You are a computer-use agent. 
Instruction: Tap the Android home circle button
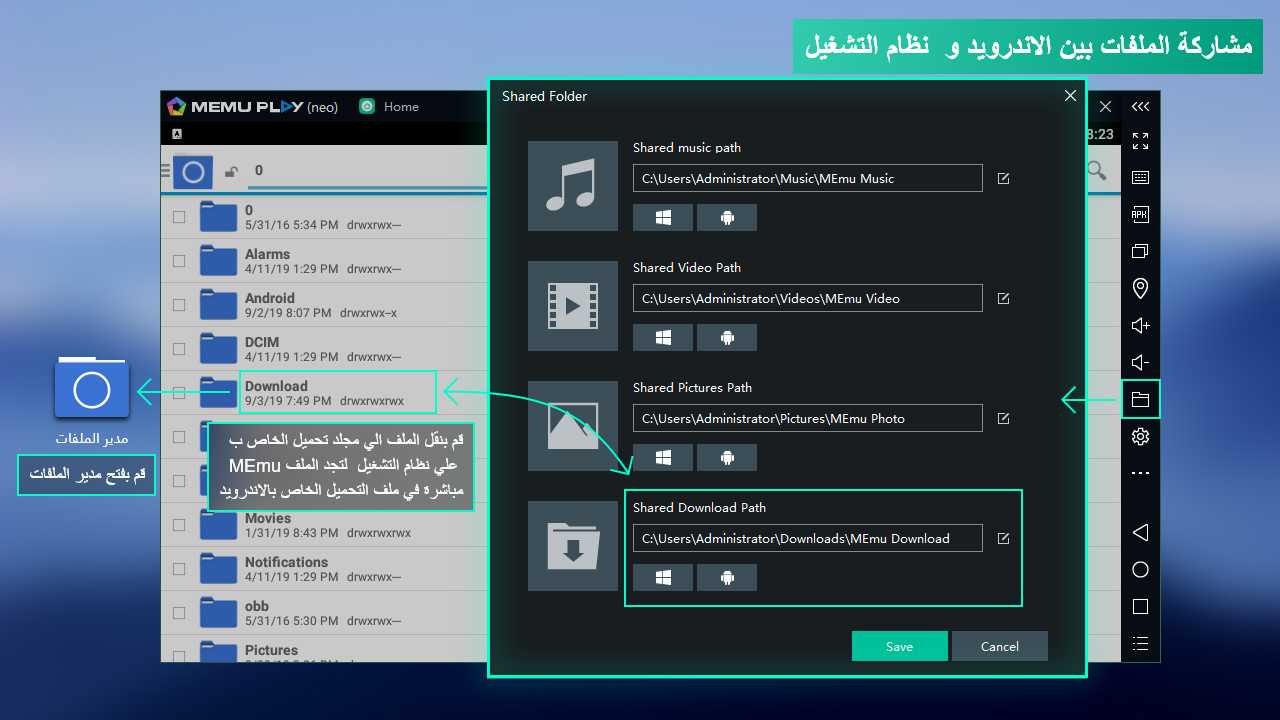1140,570
